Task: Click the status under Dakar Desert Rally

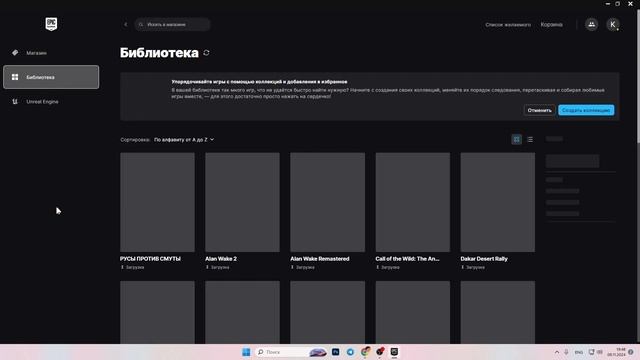Action: point(473,267)
